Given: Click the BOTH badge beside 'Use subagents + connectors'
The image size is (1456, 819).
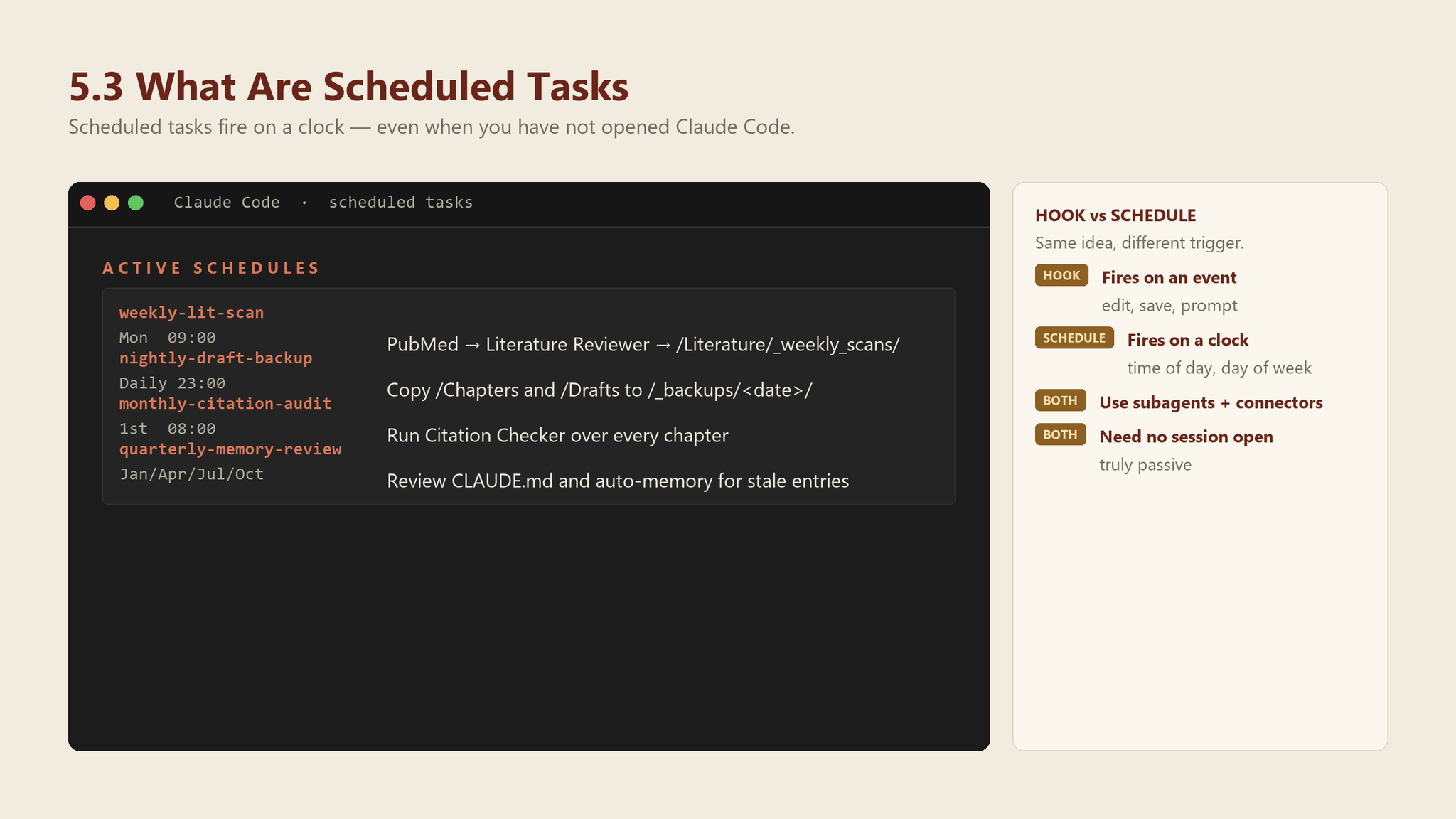Looking at the screenshot, I should pyautogui.click(x=1060, y=400).
